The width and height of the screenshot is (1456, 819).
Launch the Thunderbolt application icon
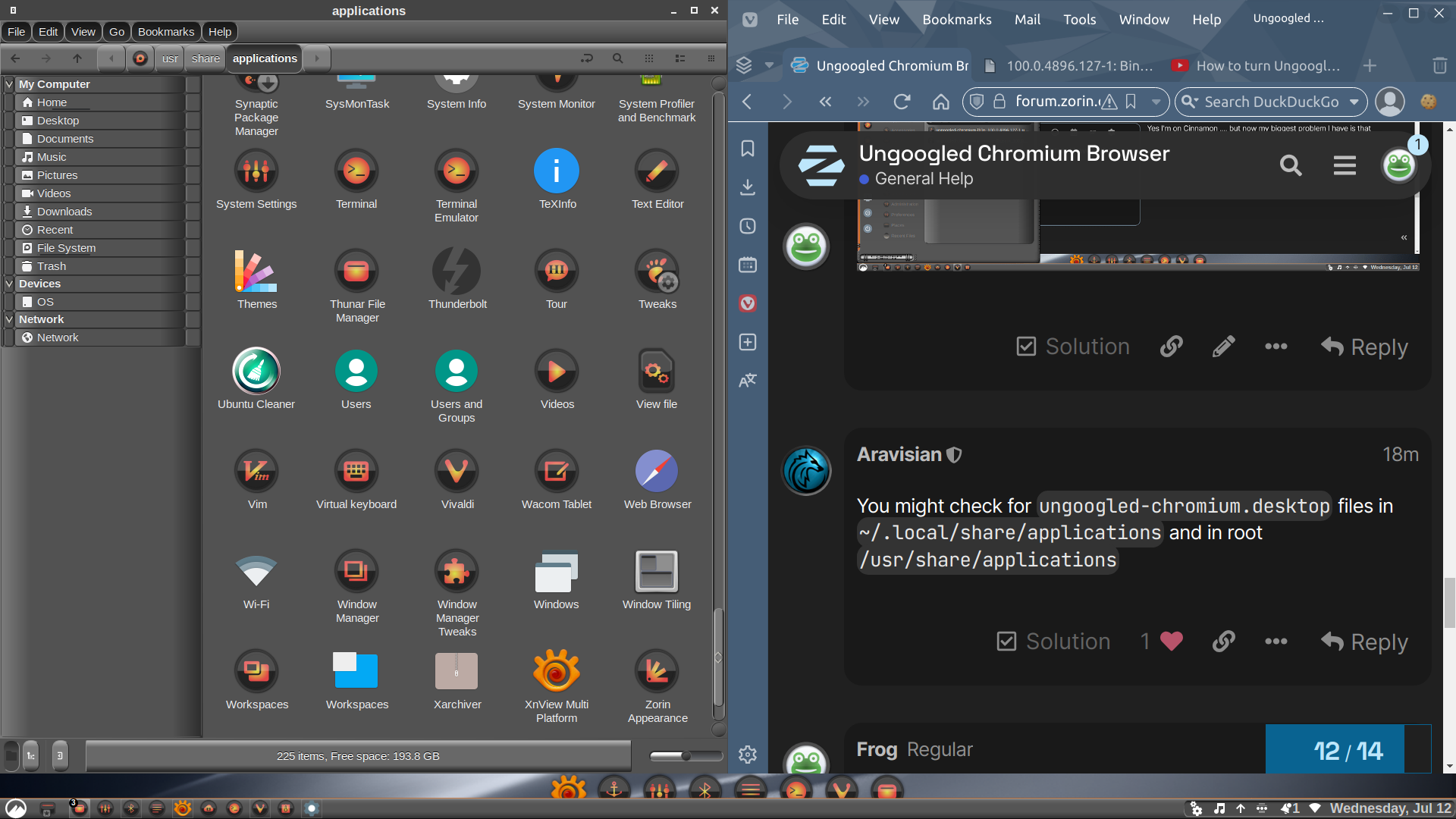click(457, 271)
